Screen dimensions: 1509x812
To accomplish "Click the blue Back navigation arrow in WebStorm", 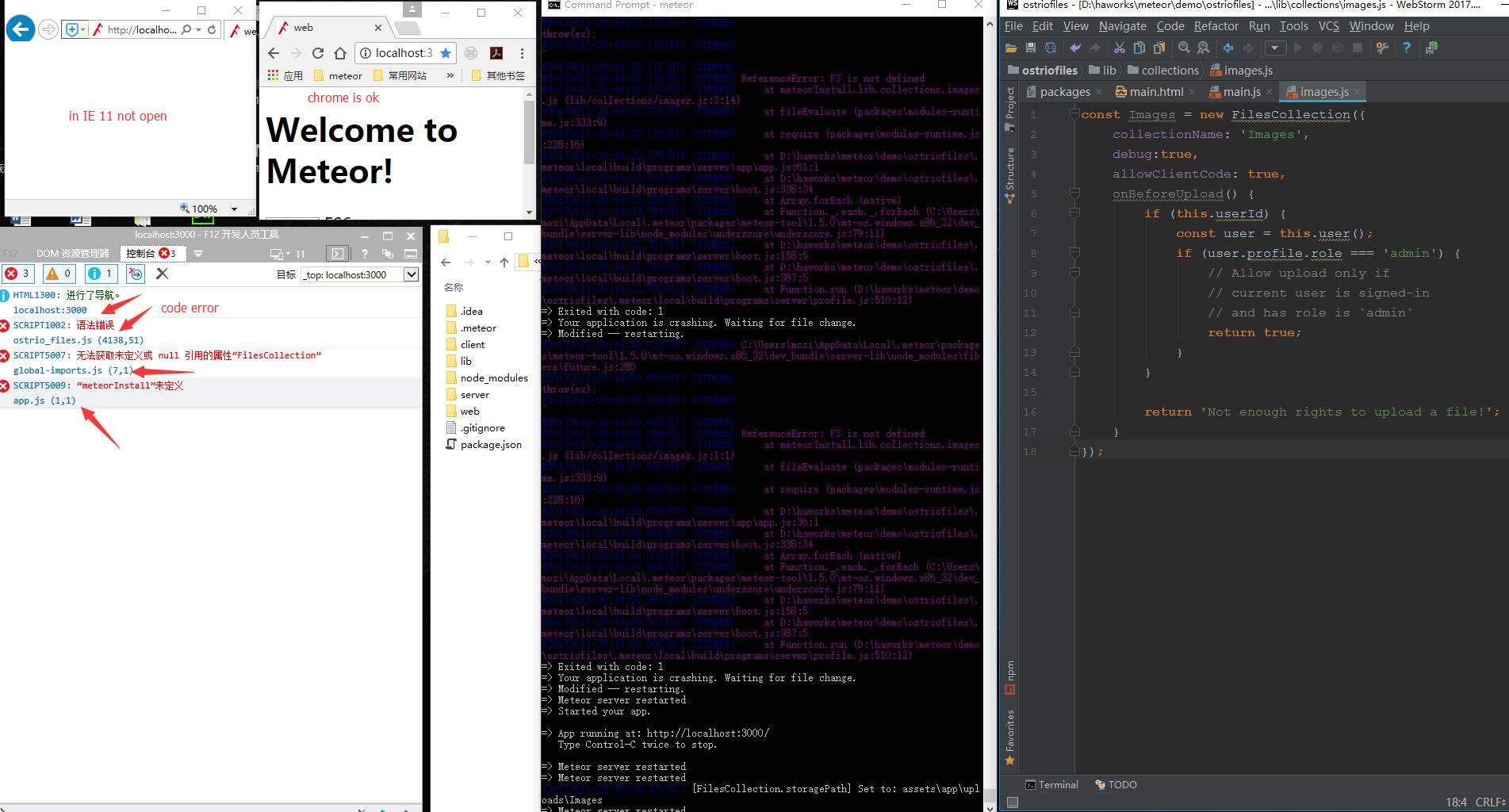I will [x=1228, y=48].
